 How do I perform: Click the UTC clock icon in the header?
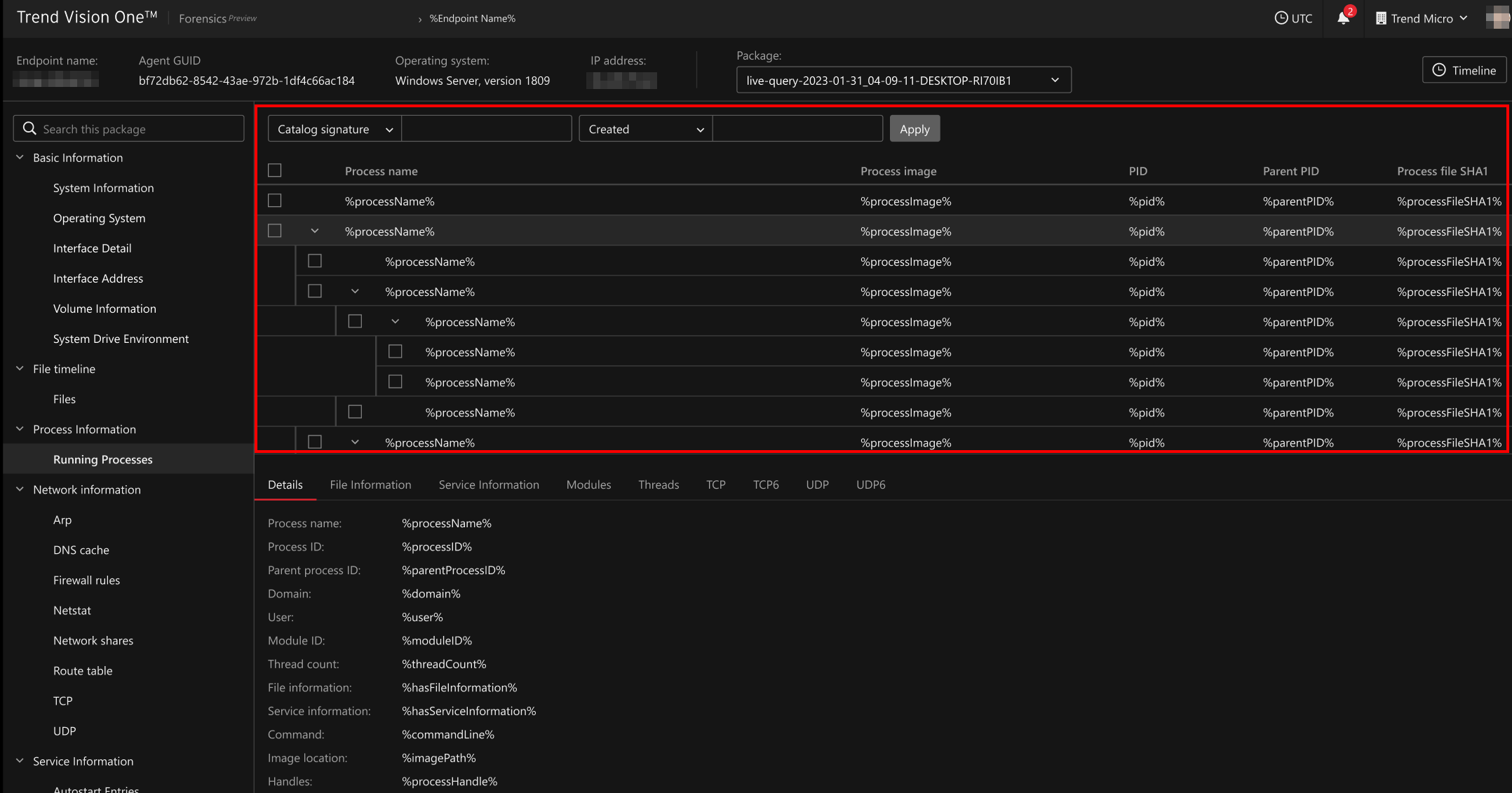(1282, 18)
